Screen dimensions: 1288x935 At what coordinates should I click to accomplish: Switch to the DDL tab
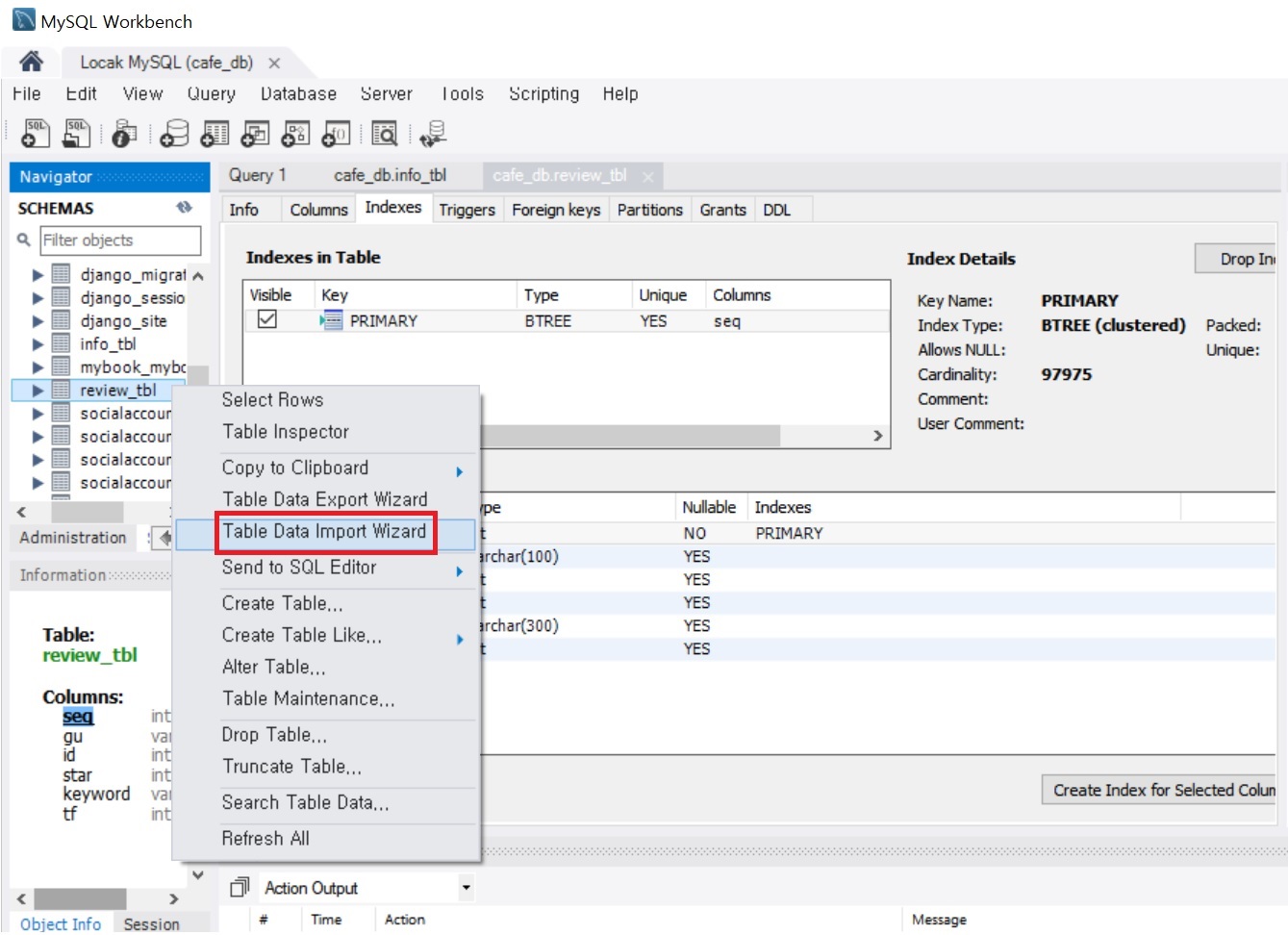[777, 210]
